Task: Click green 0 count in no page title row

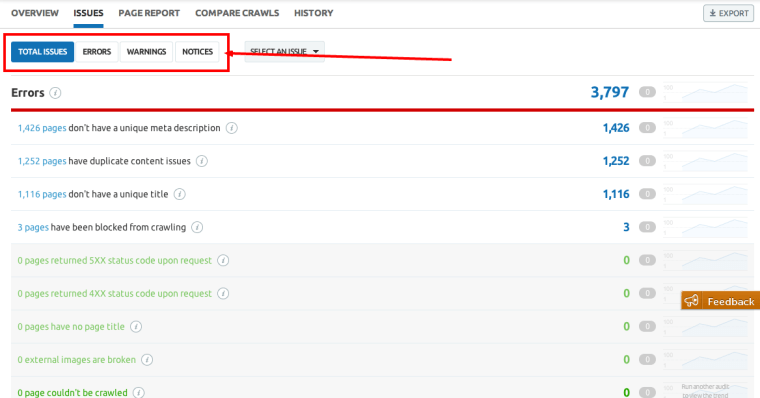Action: pos(626,327)
